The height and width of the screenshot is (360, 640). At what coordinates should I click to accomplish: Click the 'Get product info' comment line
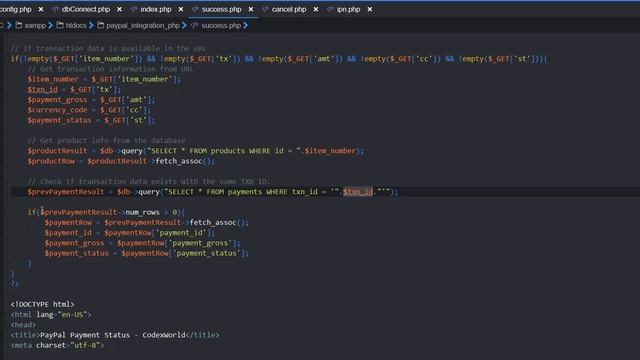tap(107, 140)
